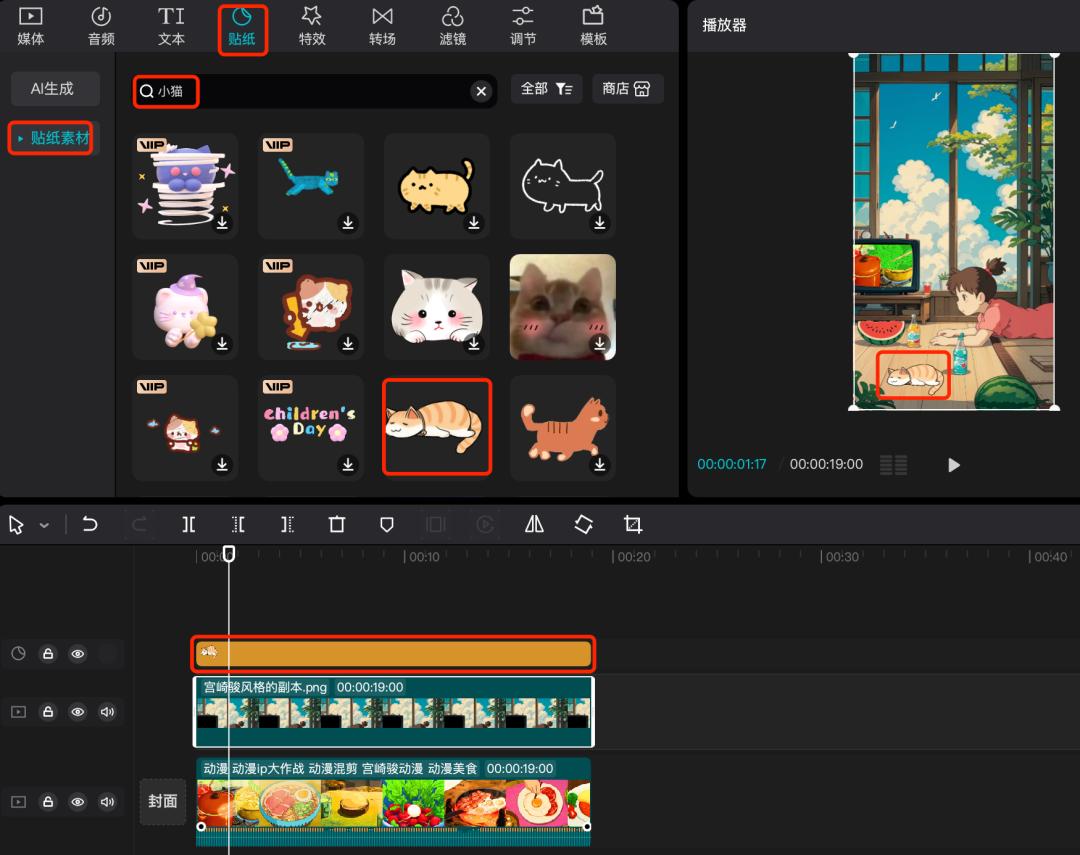Clear the 小猫 search field

point(481,91)
